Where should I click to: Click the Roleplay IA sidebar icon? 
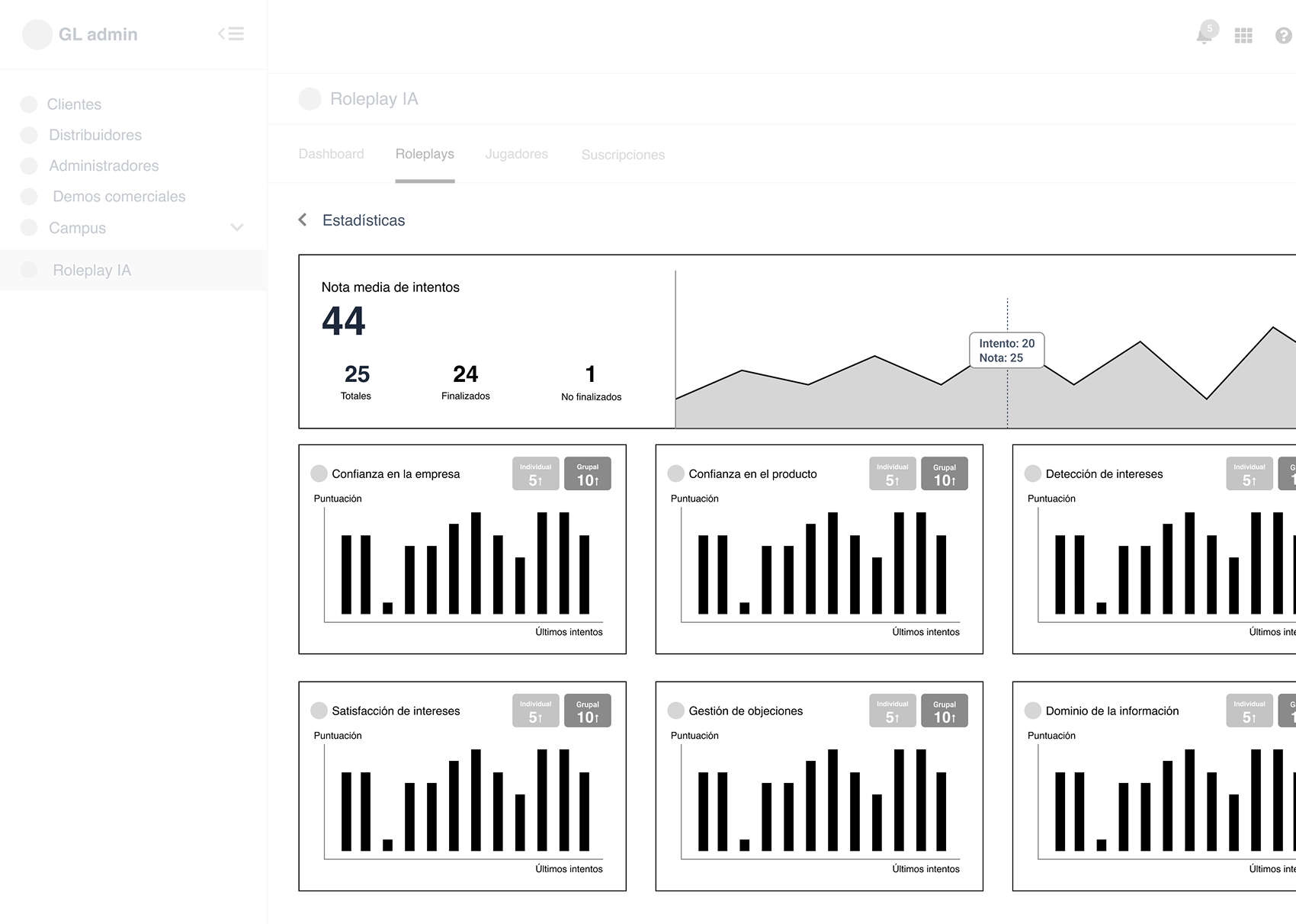(x=29, y=270)
